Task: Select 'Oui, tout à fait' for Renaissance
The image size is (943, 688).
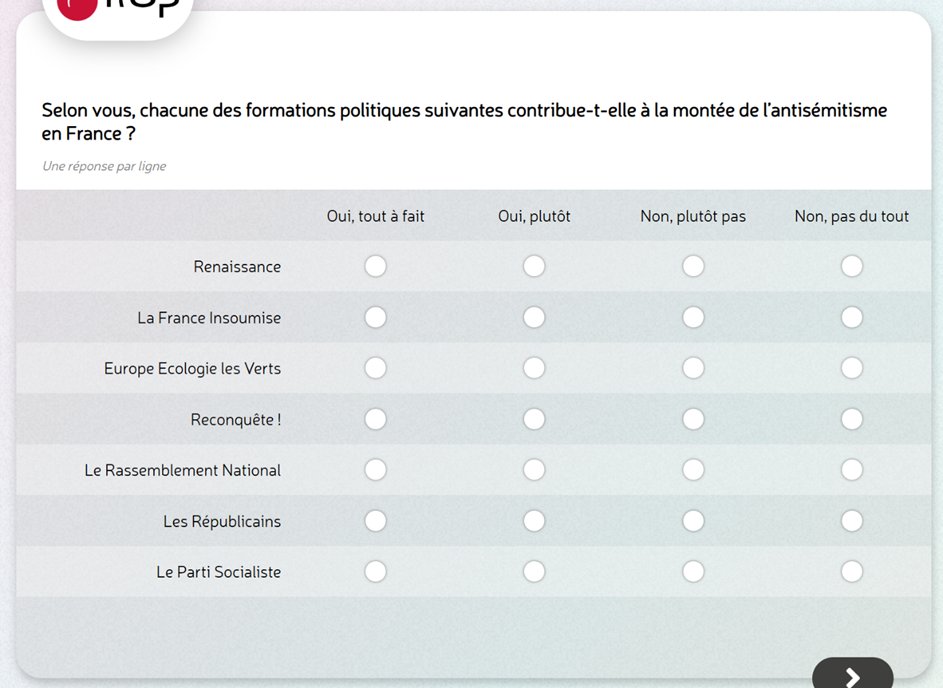Action: [375, 266]
